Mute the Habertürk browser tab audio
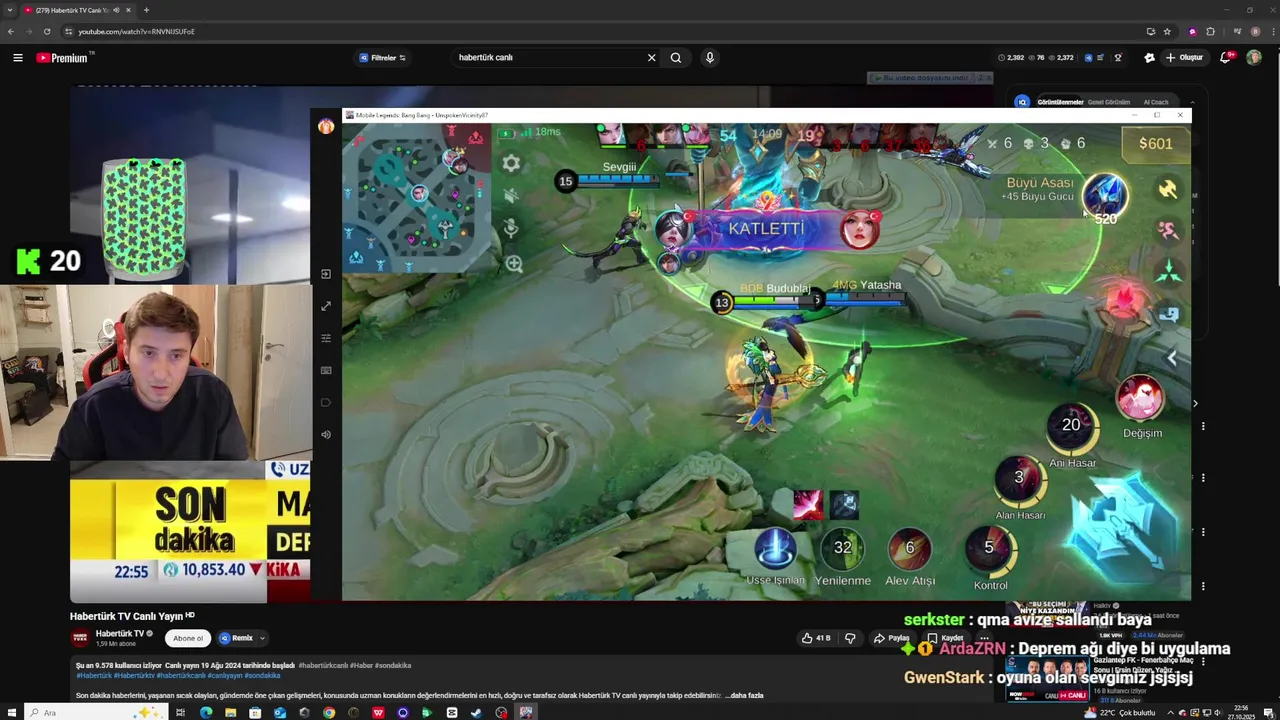The image size is (1280, 720). (x=116, y=10)
